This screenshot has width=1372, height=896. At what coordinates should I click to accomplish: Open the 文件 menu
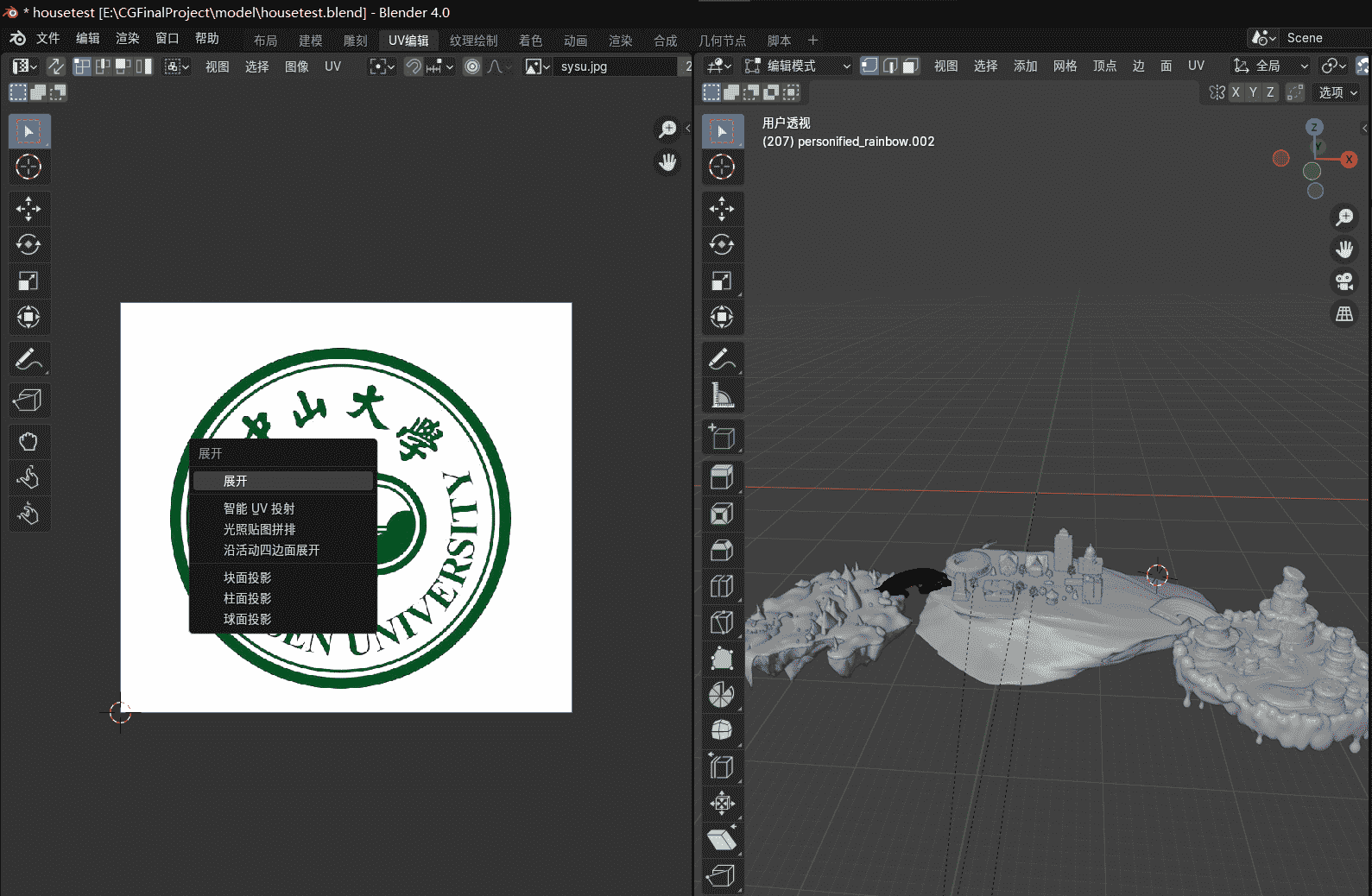click(x=47, y=38)
